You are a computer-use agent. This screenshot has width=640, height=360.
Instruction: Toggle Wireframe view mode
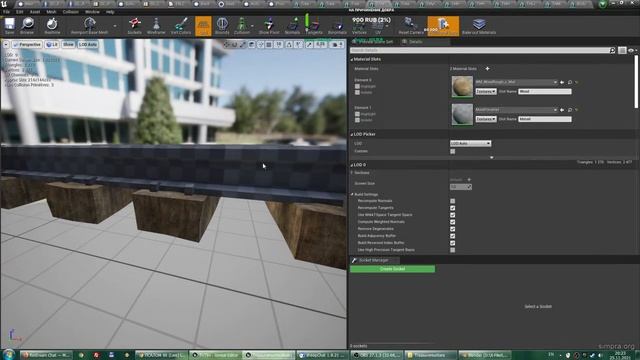tap(156, 25)
